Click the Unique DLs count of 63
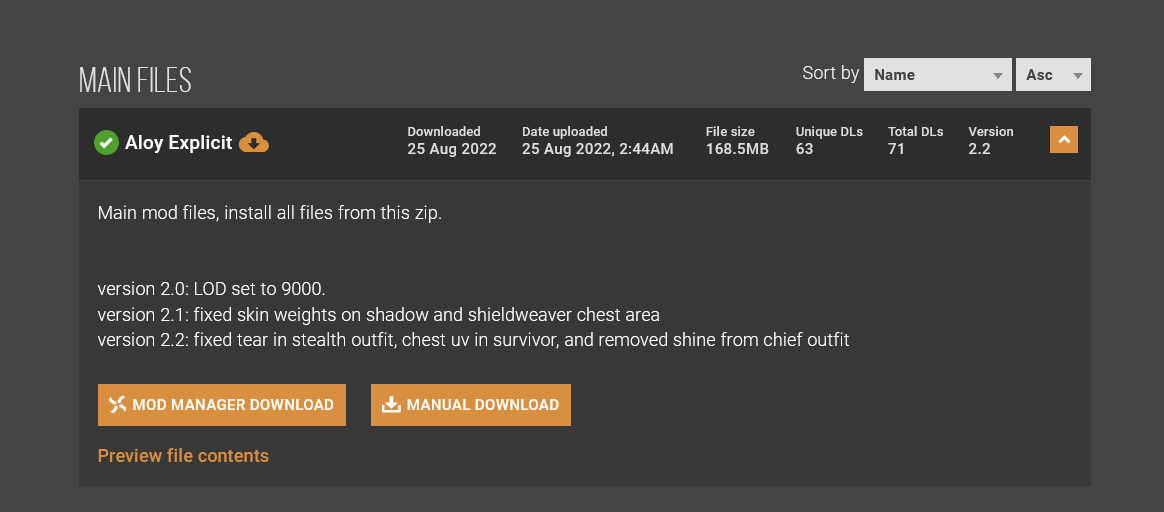 point(804,149)
